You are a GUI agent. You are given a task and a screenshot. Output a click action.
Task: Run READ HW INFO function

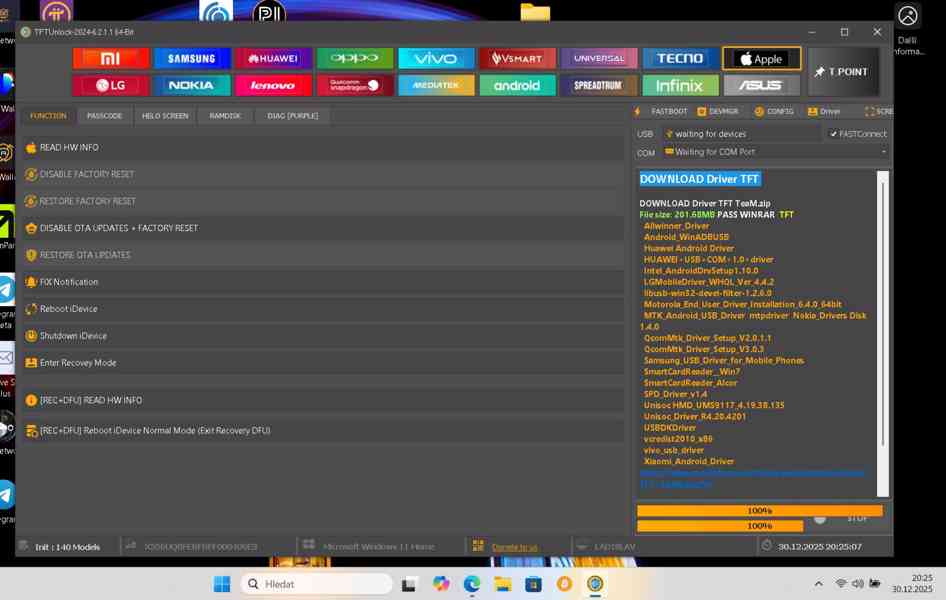pos(69,148)
